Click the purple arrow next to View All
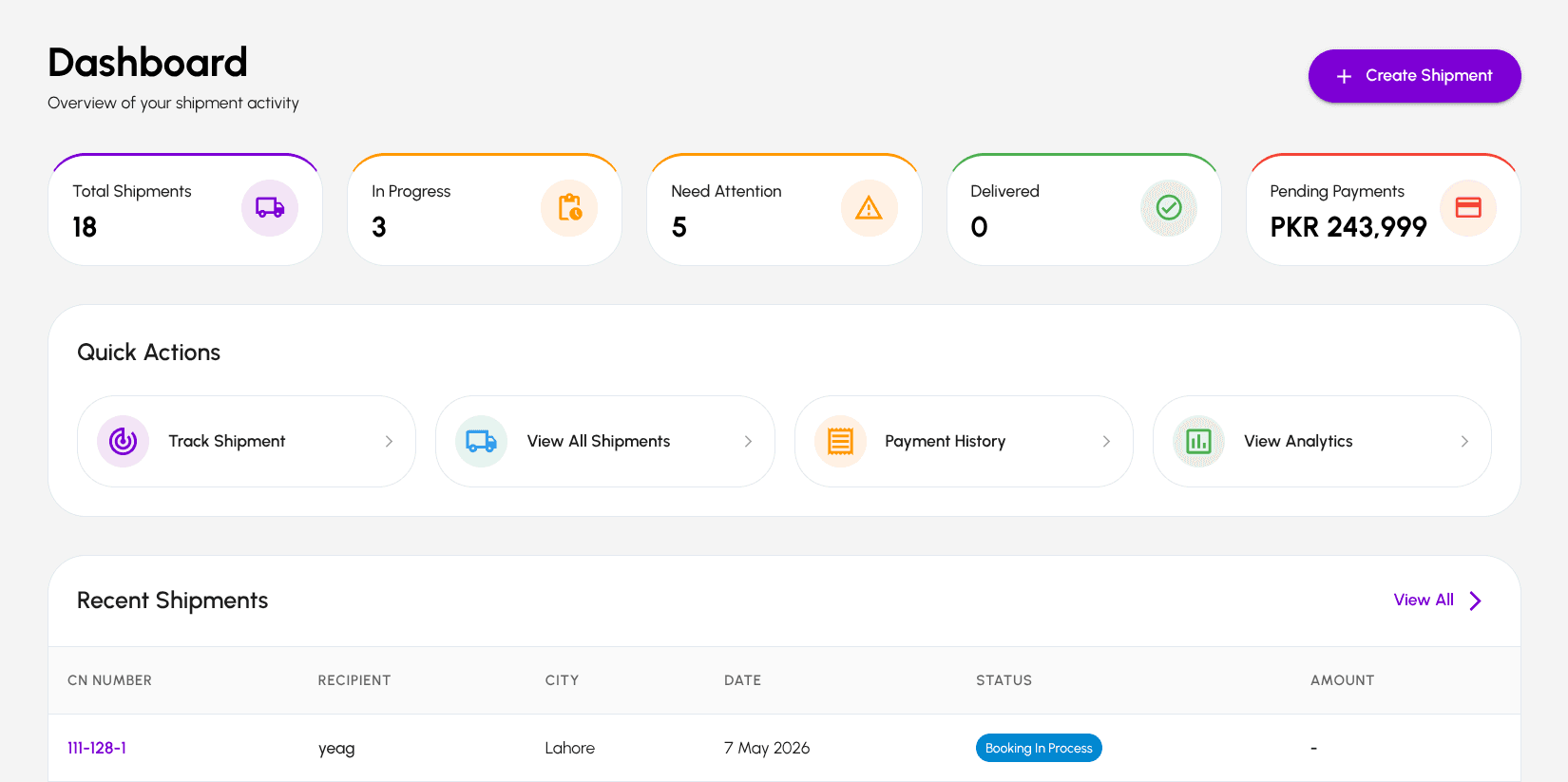The width and height of the screenshot is (1568, 782). (x=1475, y=601)
